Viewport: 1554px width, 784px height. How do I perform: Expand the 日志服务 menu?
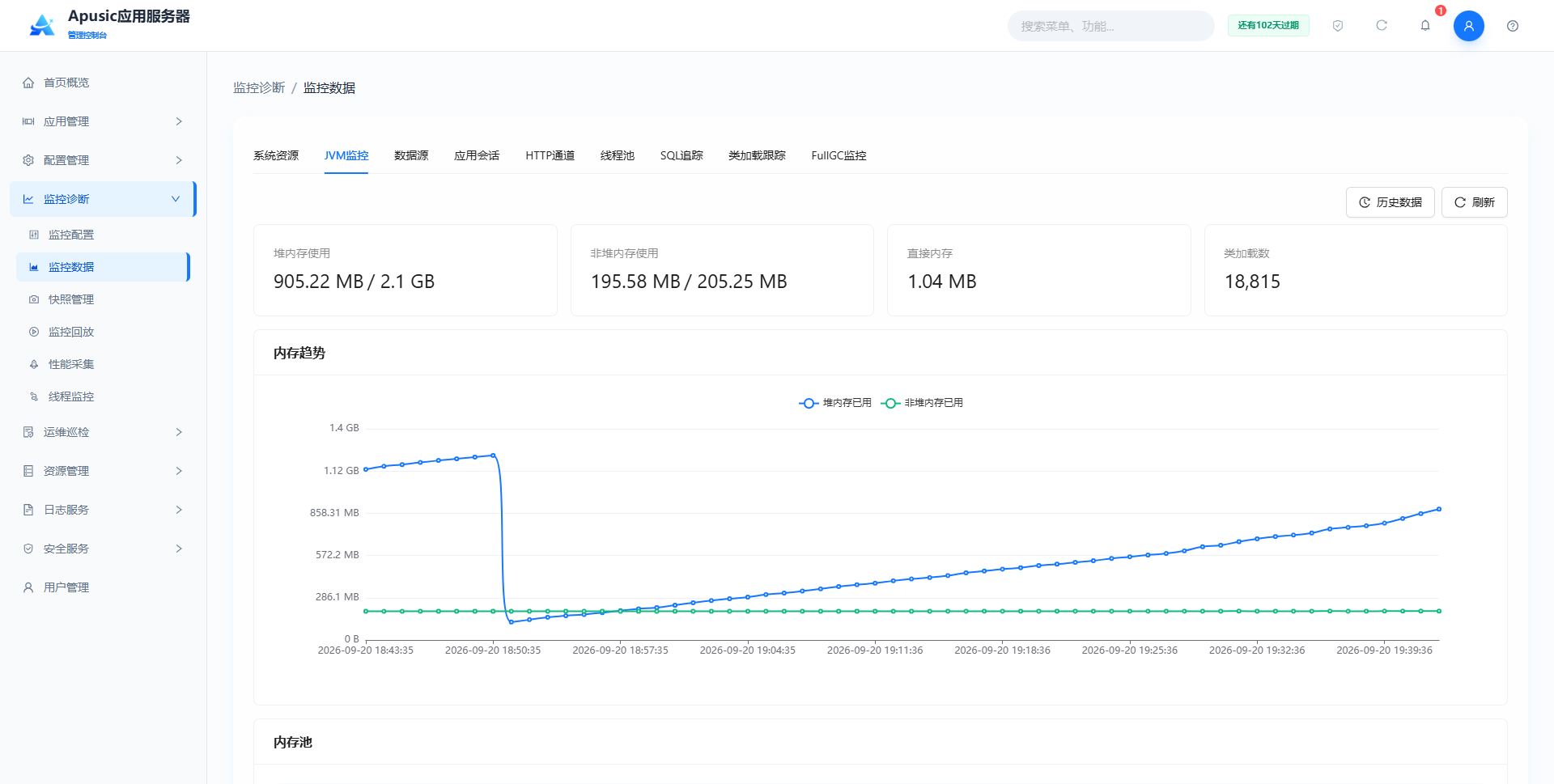coord(103,510)
